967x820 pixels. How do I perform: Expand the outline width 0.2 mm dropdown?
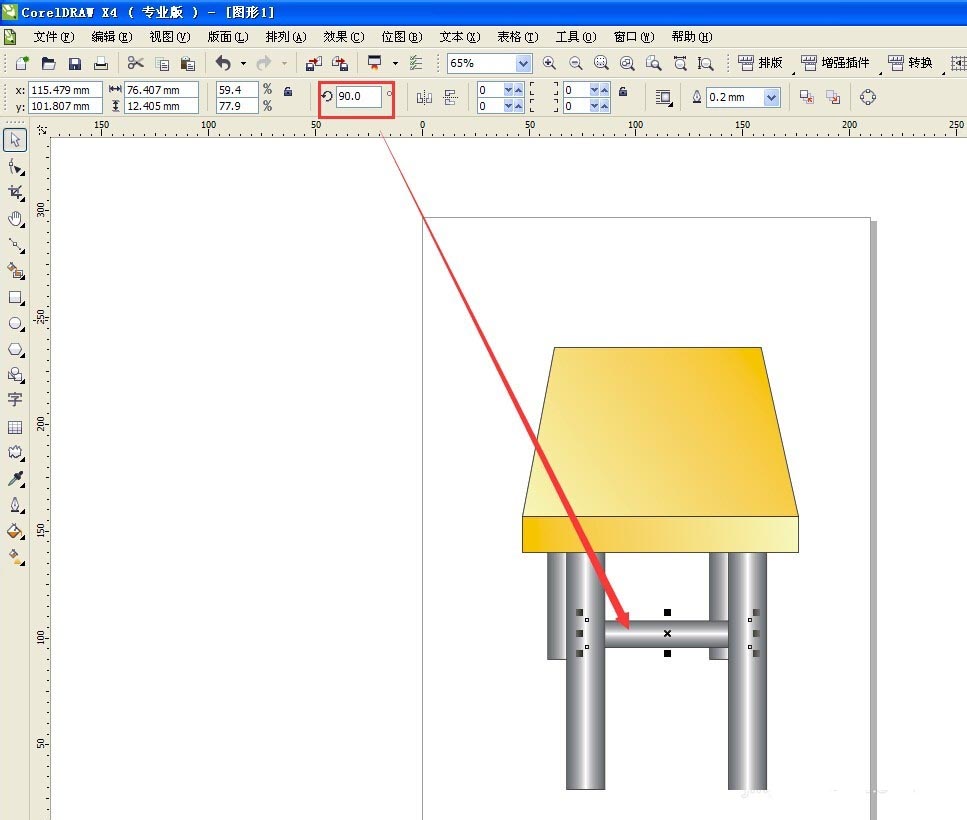pyautogui.click(x=771, y=97)
